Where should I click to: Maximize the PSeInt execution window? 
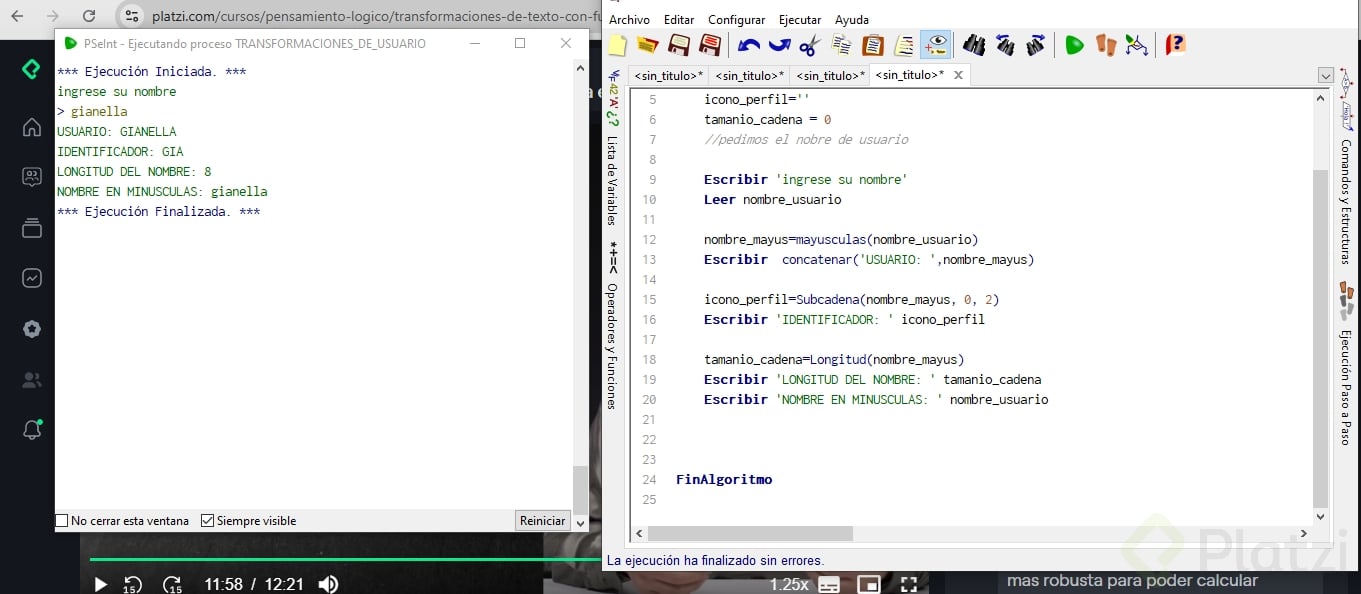click(x=520, y=43)
